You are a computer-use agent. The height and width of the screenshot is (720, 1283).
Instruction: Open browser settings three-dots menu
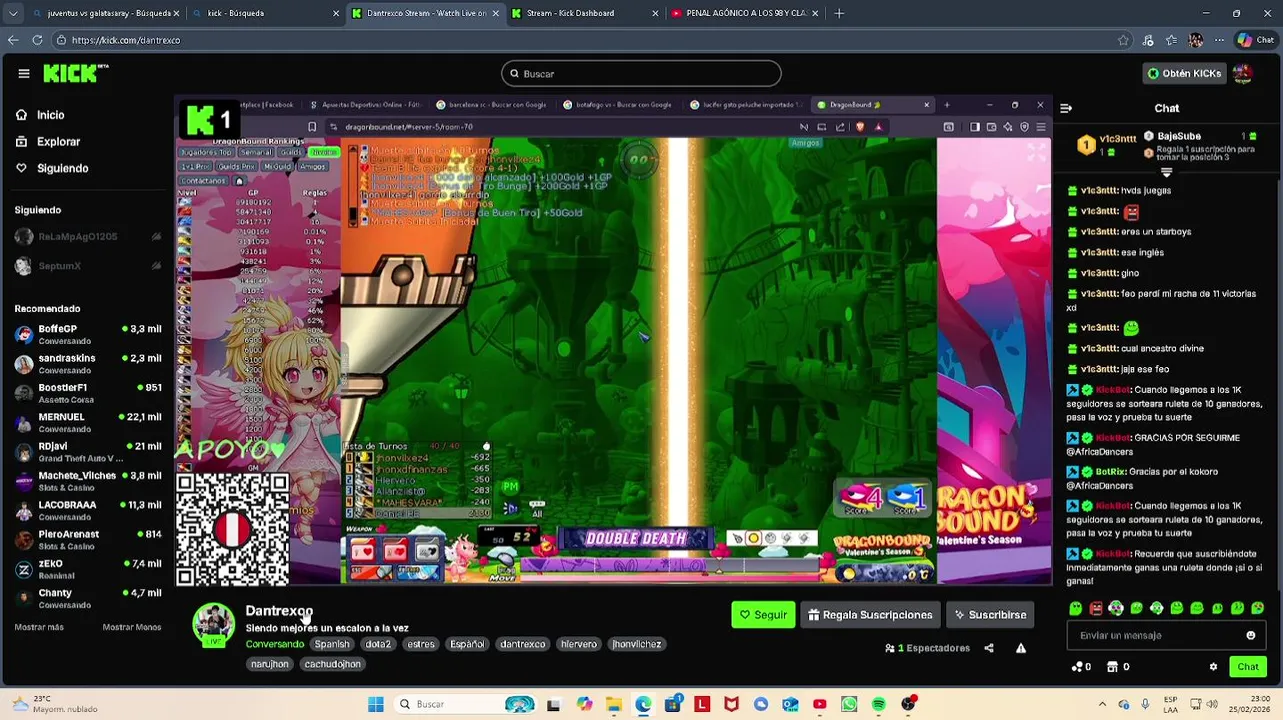(x=1219, y=40)
